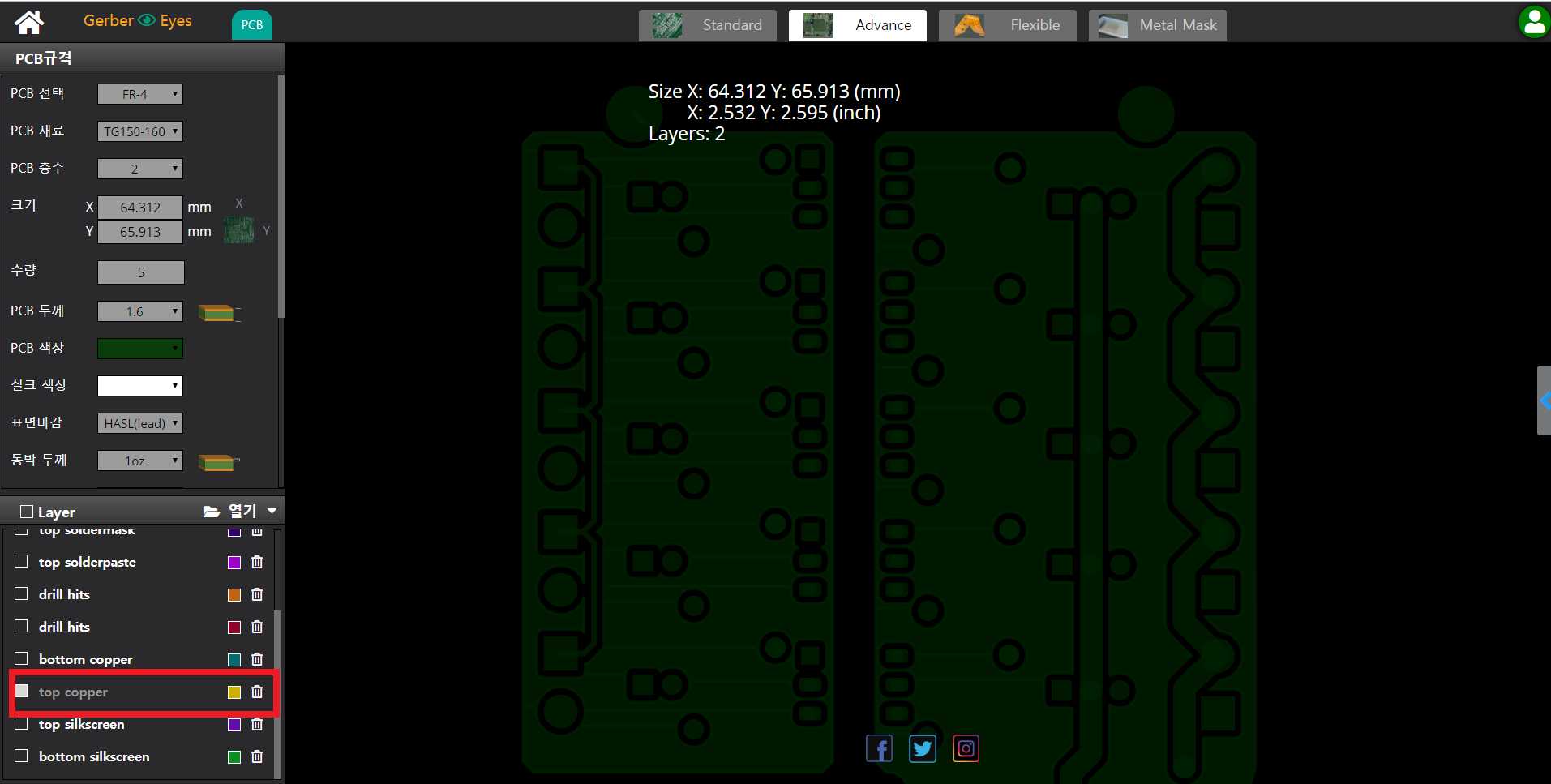Image resolution: width=1551 pixels, height=784 pixels.
Task: Open the Instagram share icon
Action: coord(966,748)
